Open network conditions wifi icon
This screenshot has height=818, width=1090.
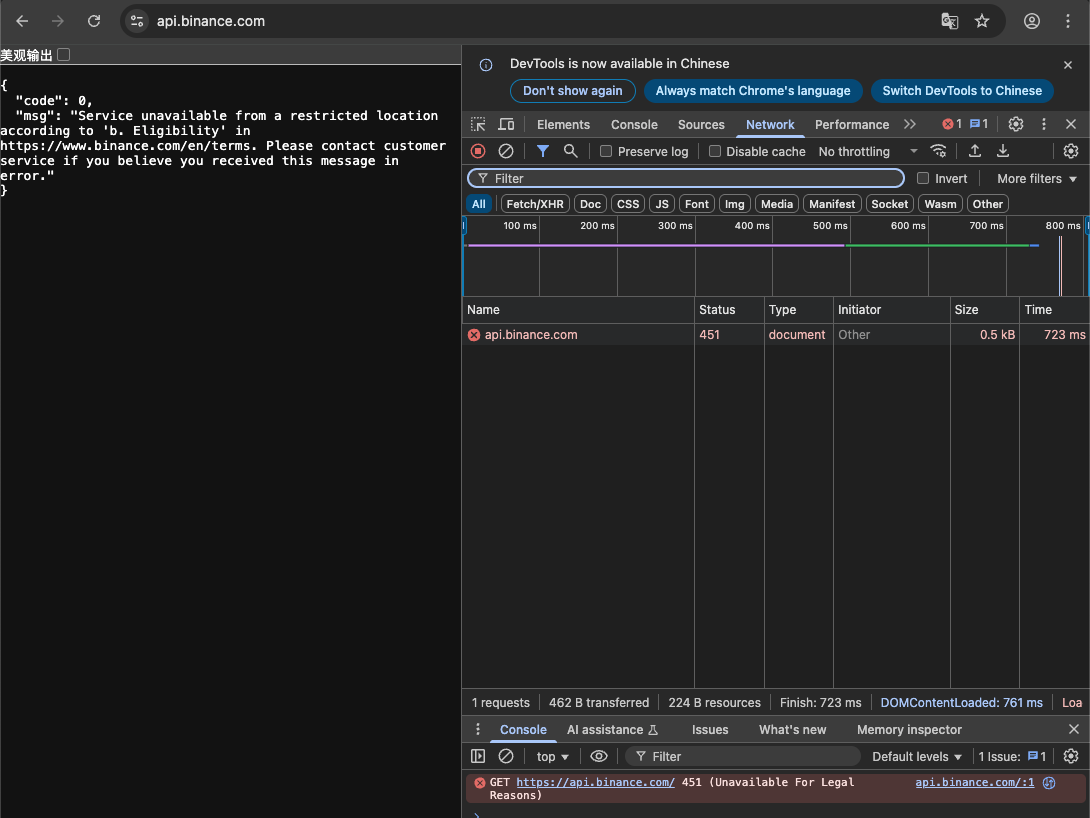point(938,151)
